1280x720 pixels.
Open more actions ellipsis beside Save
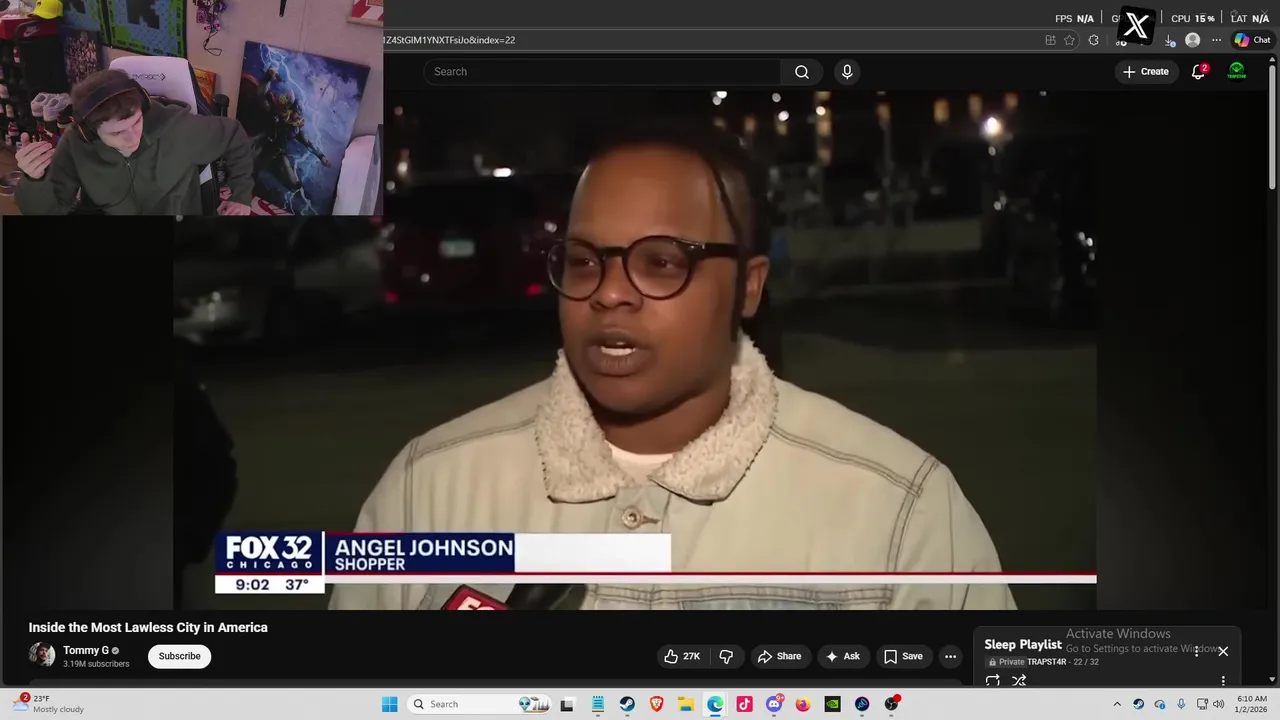tap(950, 656)
